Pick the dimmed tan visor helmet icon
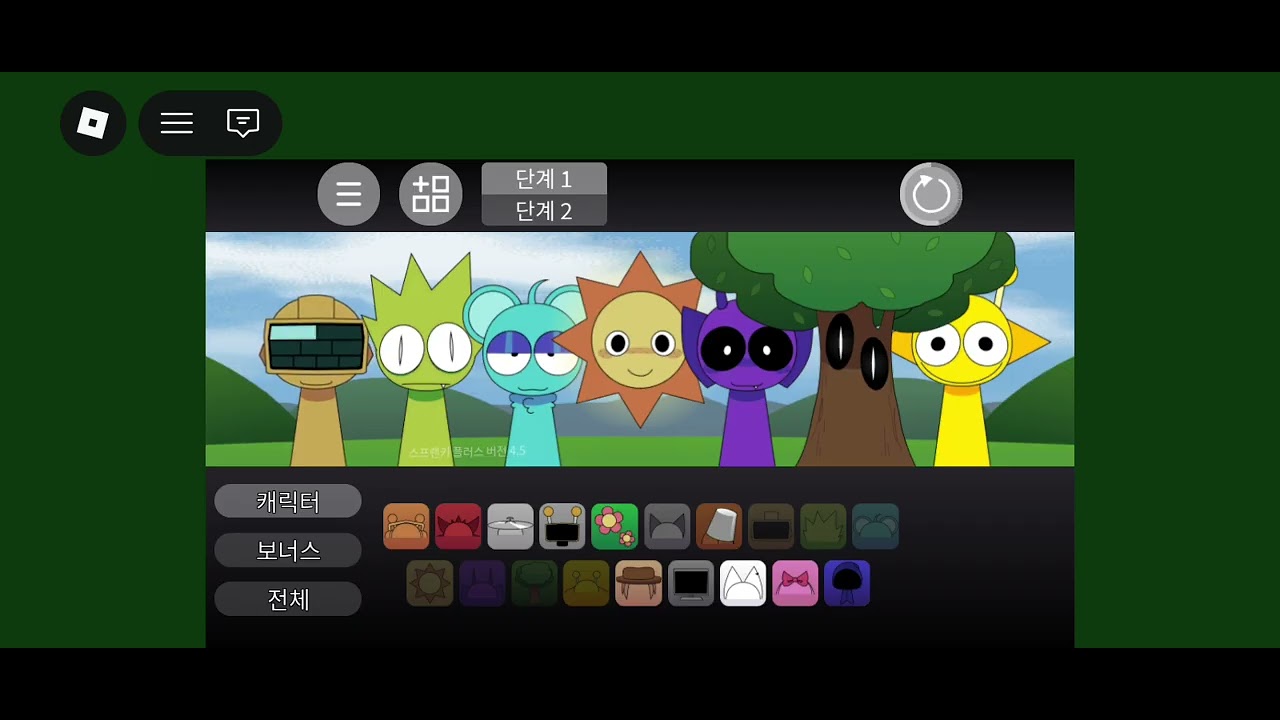This screenshot has width=1280, height=720. coord(771,526)
